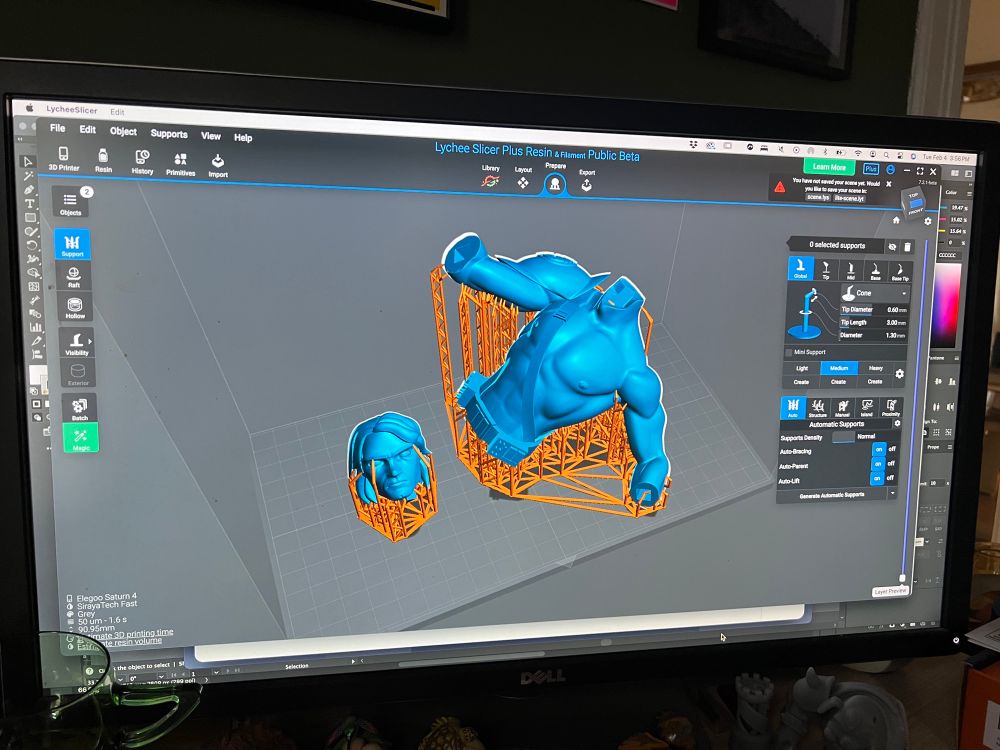Image resolution: width=1000 pixels, height=750 pixels.
Task: Switch to the Structure supports mode
Action: tap(818, 408)
